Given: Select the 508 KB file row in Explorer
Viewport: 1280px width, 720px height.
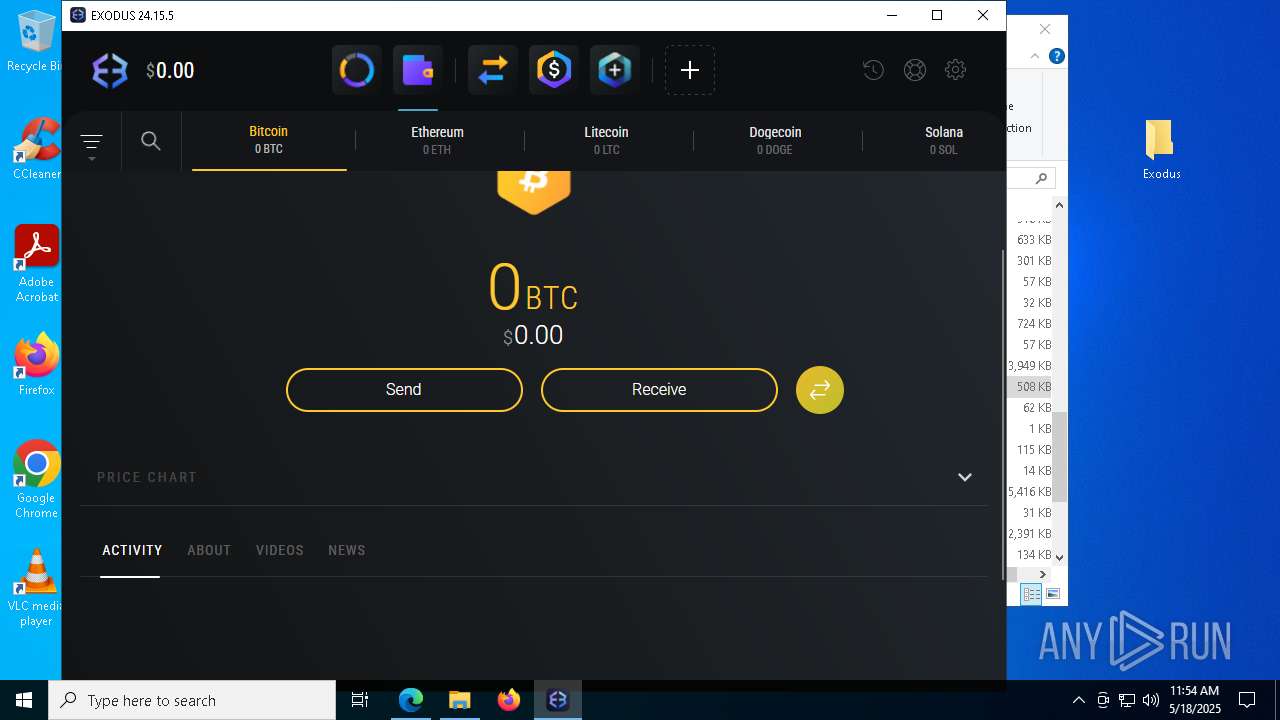Looking at the screenshot, I should coord(1030,386).
